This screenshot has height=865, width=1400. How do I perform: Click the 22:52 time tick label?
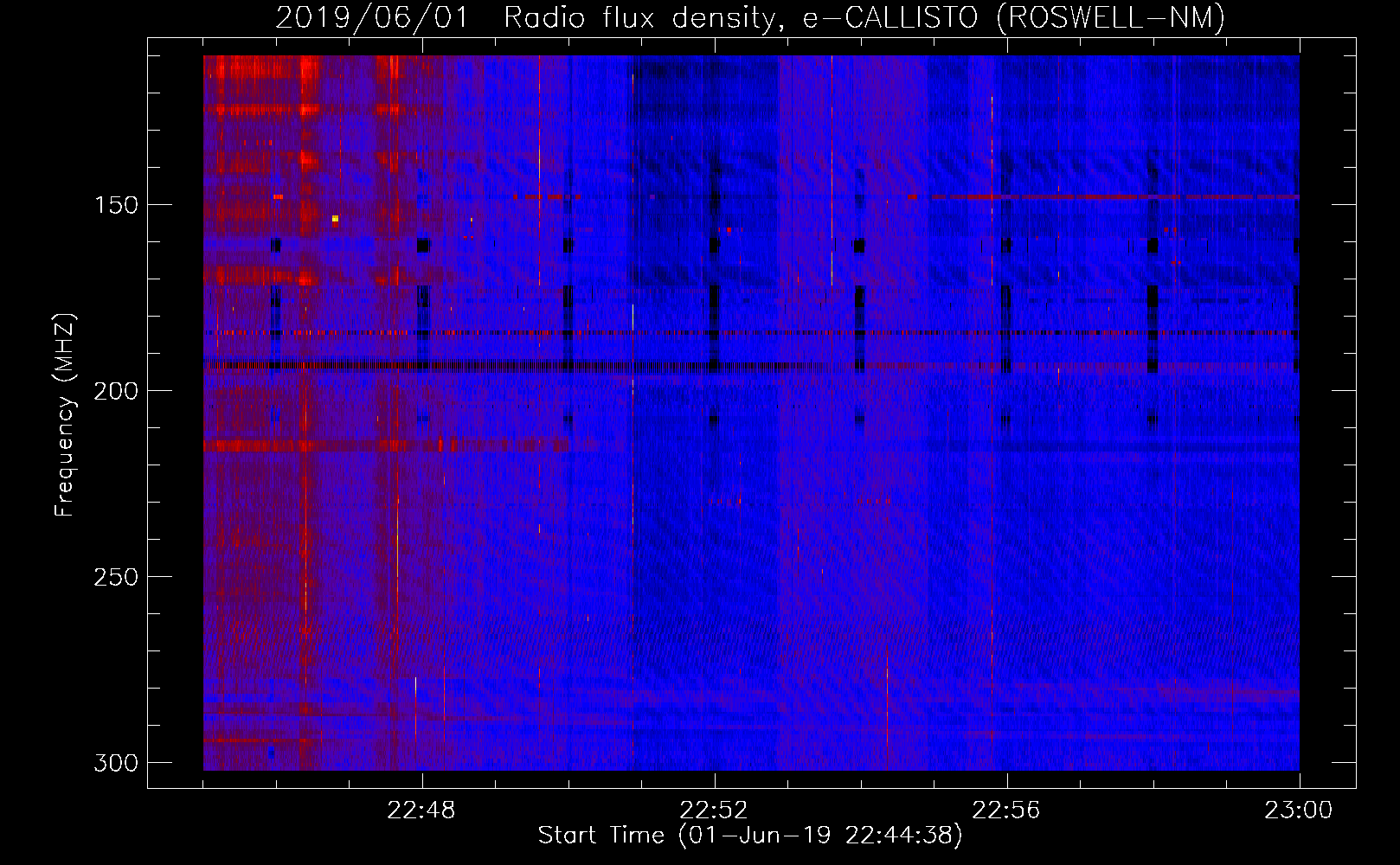point(714,811)
